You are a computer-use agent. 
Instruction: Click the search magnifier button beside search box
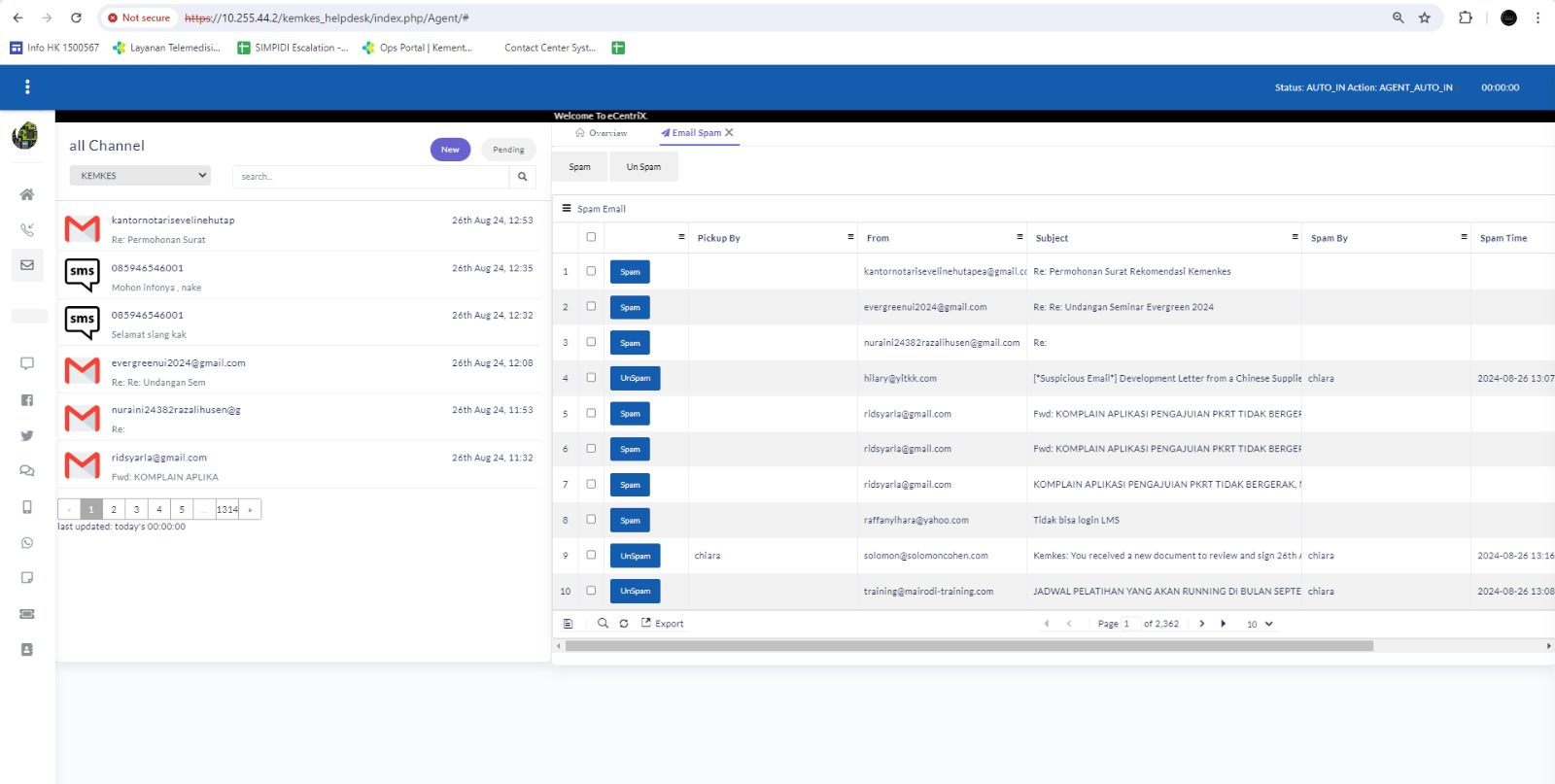522,177
